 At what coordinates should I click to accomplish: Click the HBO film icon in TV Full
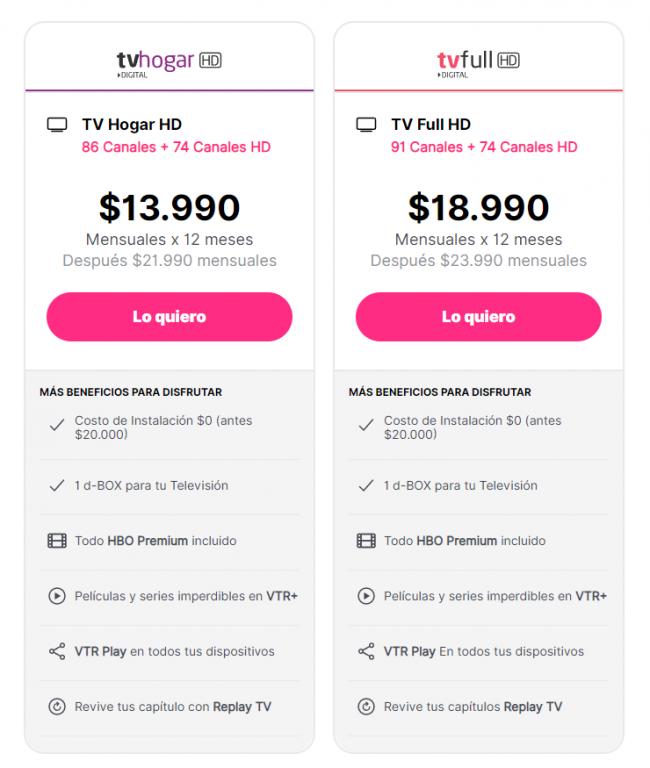(x=366, y=541)
